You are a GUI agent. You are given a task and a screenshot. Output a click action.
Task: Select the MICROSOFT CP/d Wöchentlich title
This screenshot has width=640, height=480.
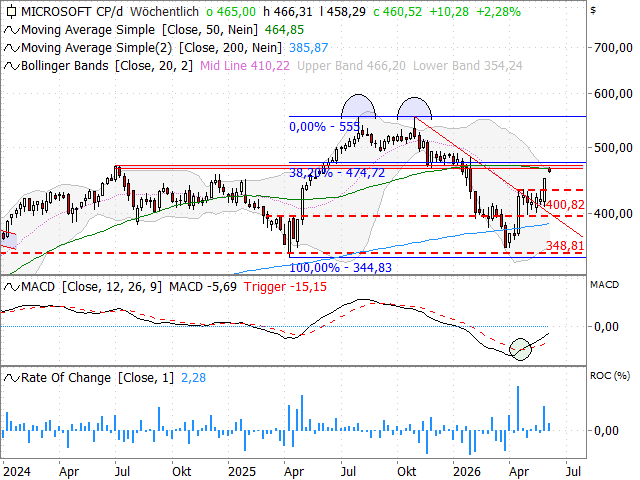110,12
